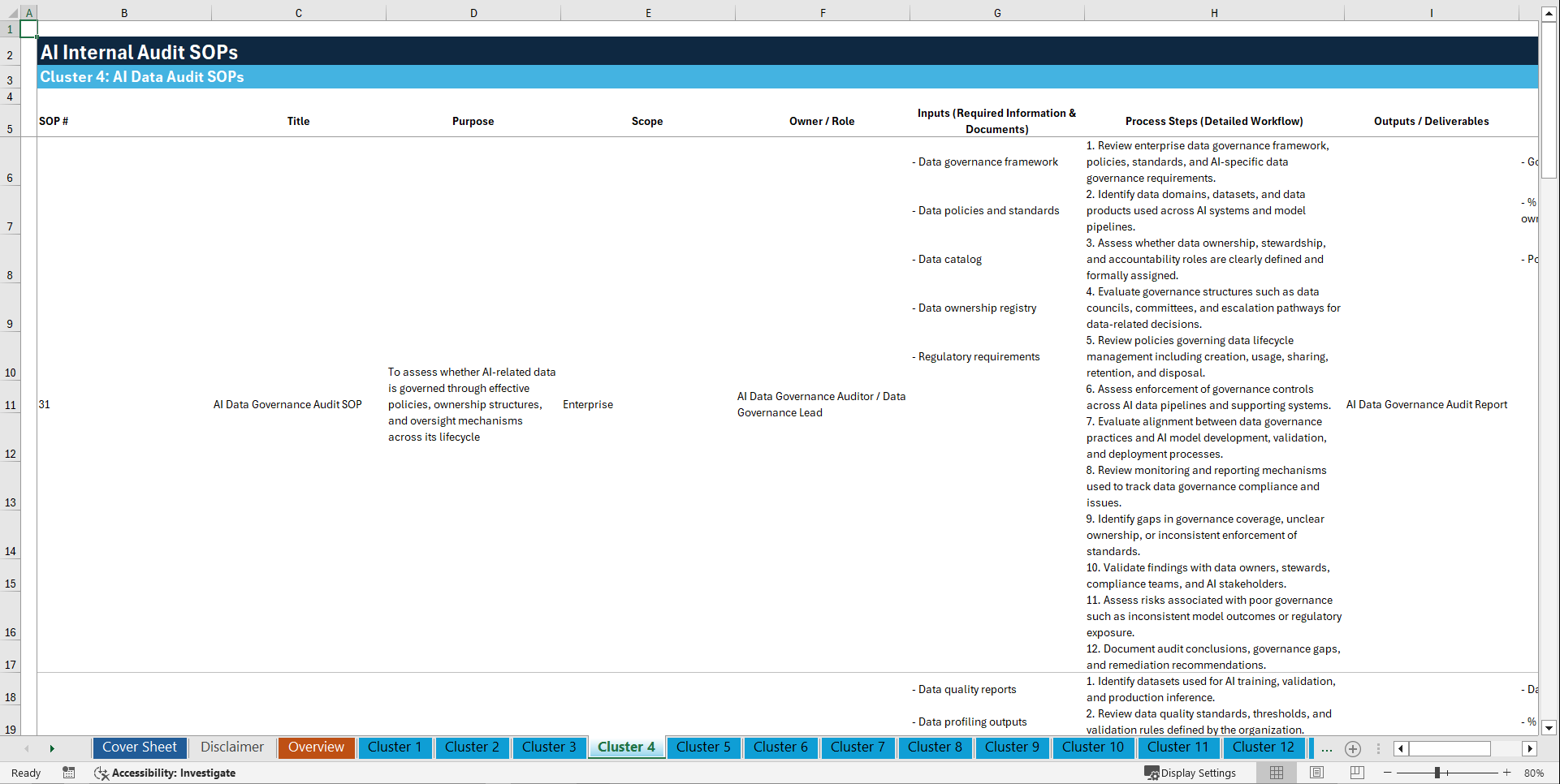Click the Data ownership registry input cell
This screenshot has width=1560, height=784.
pos(997,308)
